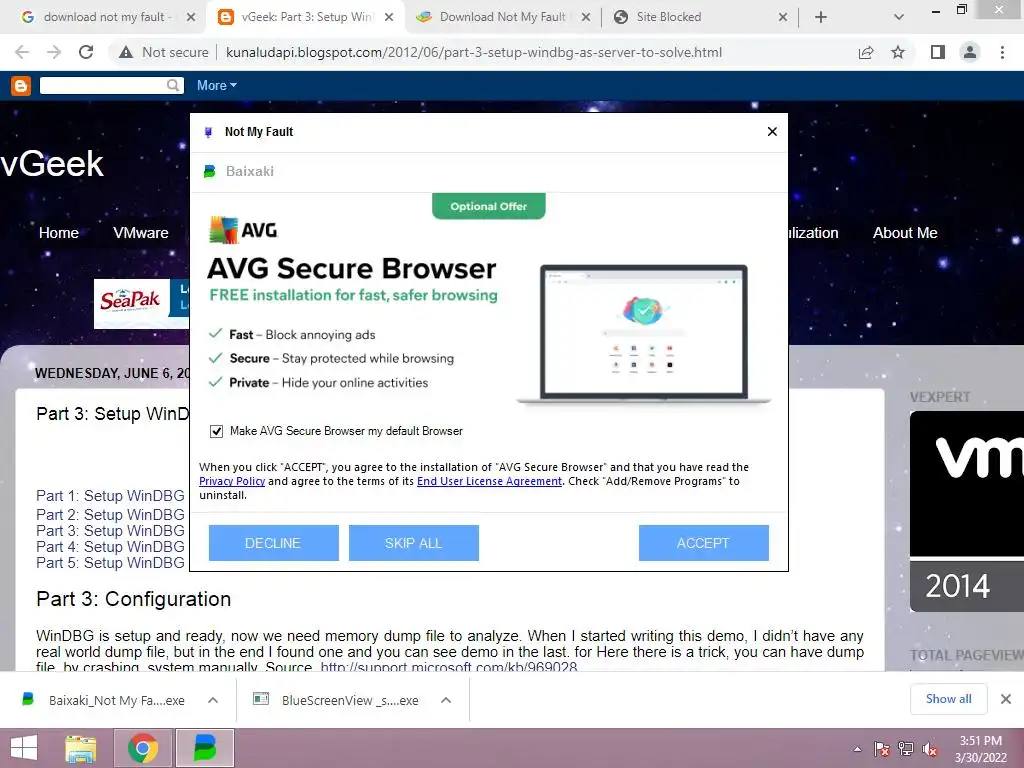
Task: Close the downloads bar
Action: (1006, 699)
